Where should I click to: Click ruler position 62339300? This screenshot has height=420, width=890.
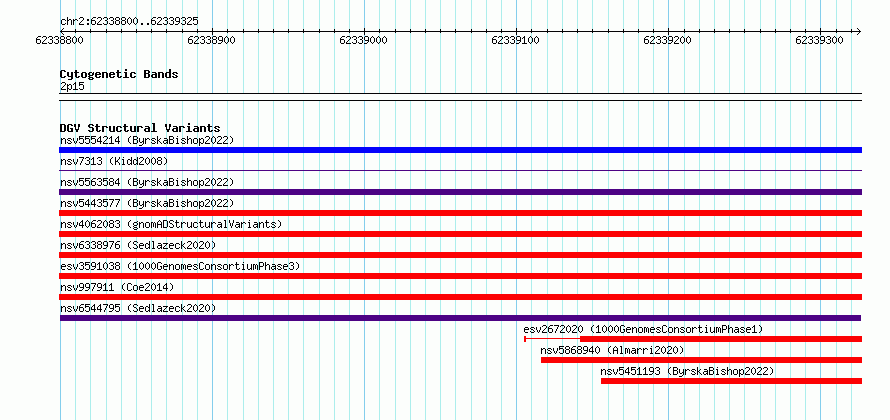pos(820,40)
